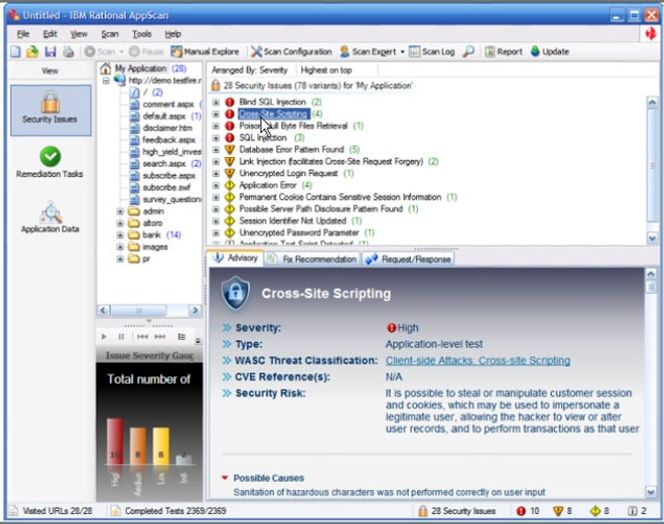664x524 pixels.
Task: Switch to the Request/Response tab
Action: [408, 259]
